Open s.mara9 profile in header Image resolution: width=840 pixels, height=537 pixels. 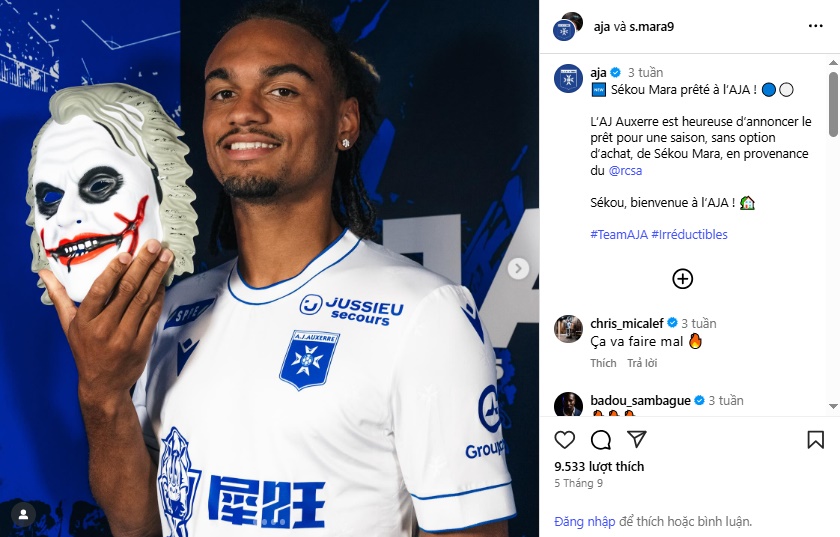click(651, 26)
